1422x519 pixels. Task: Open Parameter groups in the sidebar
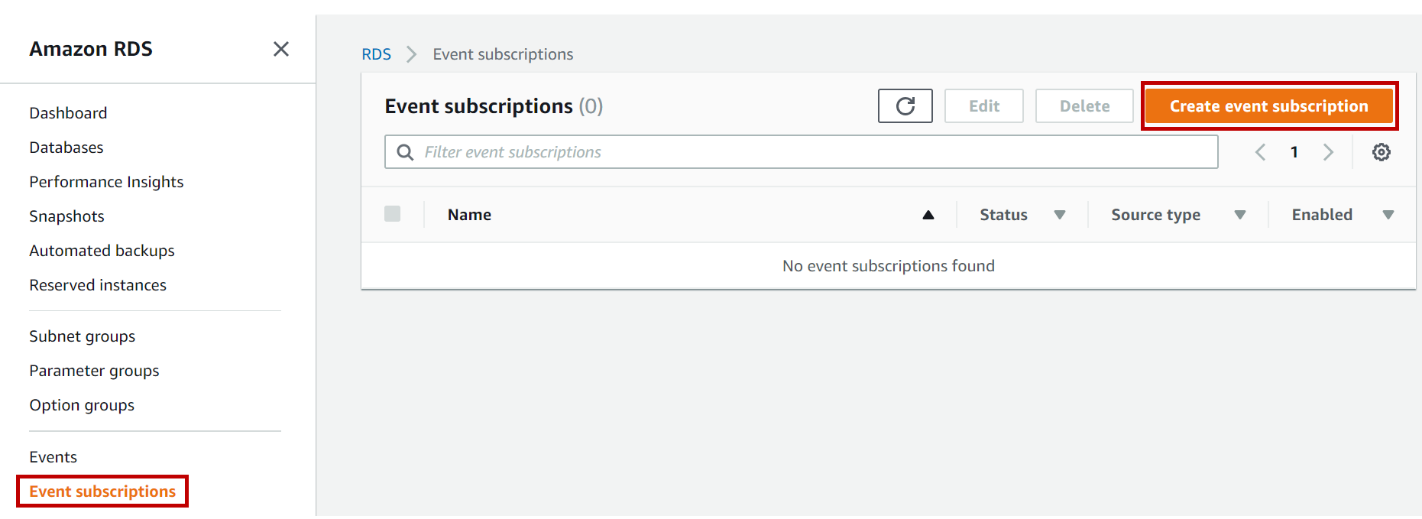pyautogui.click(x=94, y=371)
